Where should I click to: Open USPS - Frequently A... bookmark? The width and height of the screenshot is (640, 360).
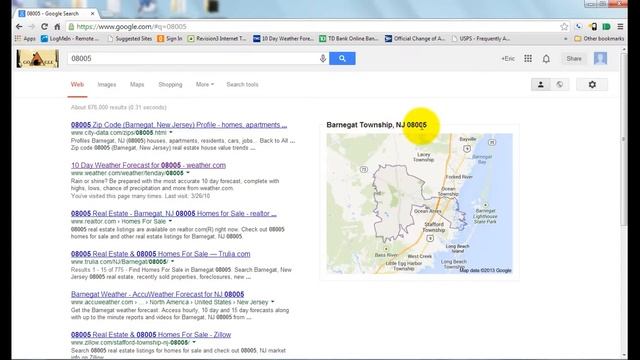(x=481, y=38)
